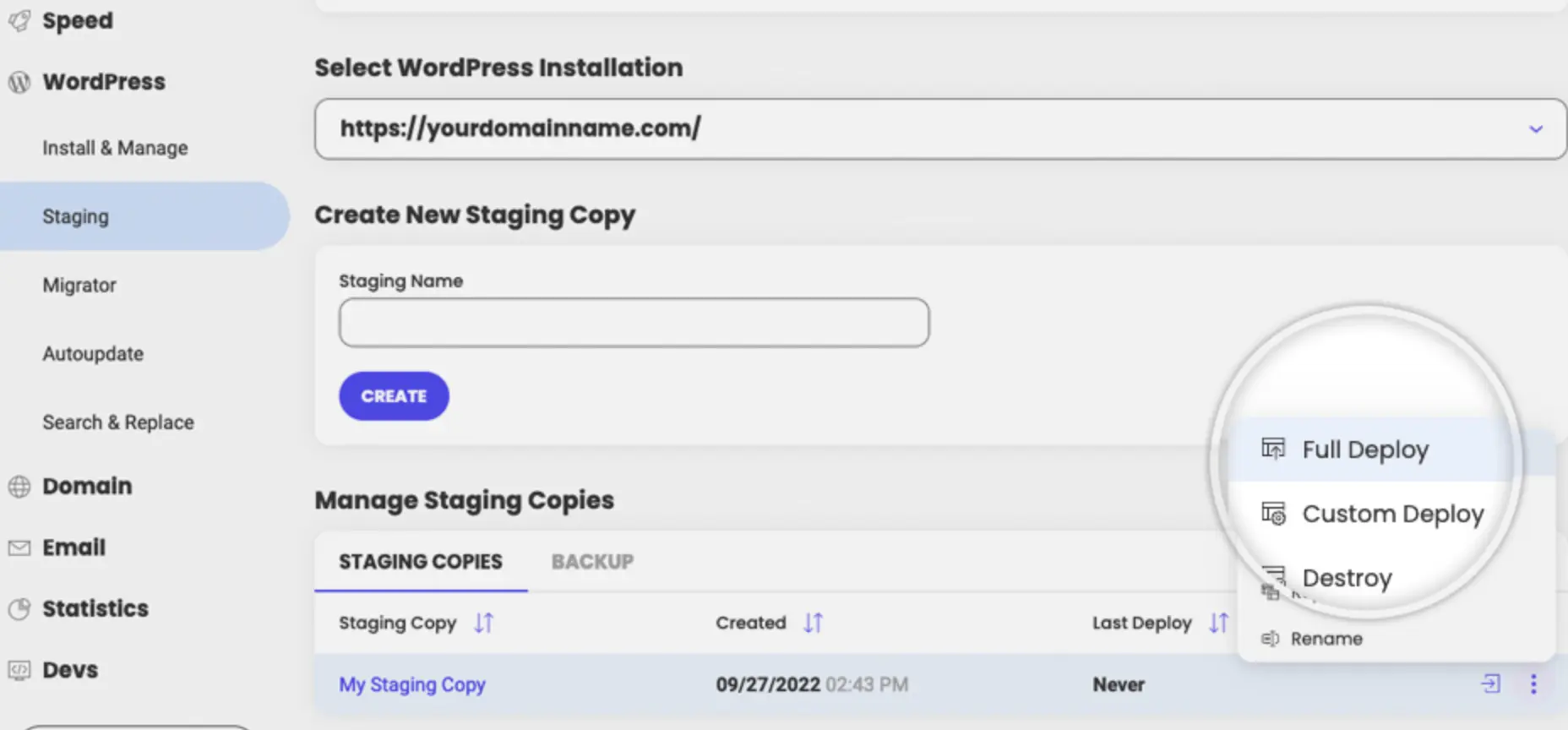Sort the list by Last Deploy
Screen dimensions: 1568x730
click(1217, 624)
